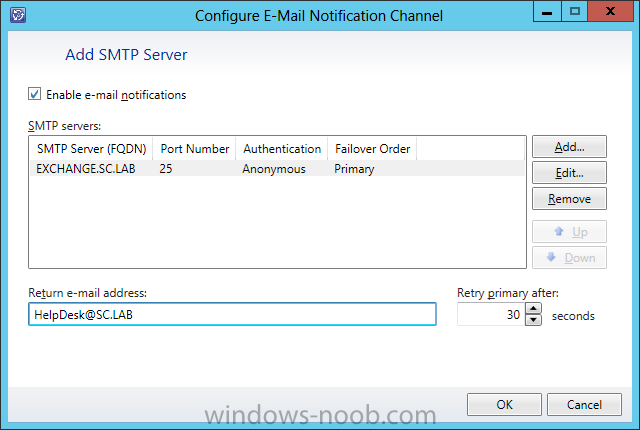Cancel the SMTP server dialog
The image size is (640, 430).
[x=584, y=404]
